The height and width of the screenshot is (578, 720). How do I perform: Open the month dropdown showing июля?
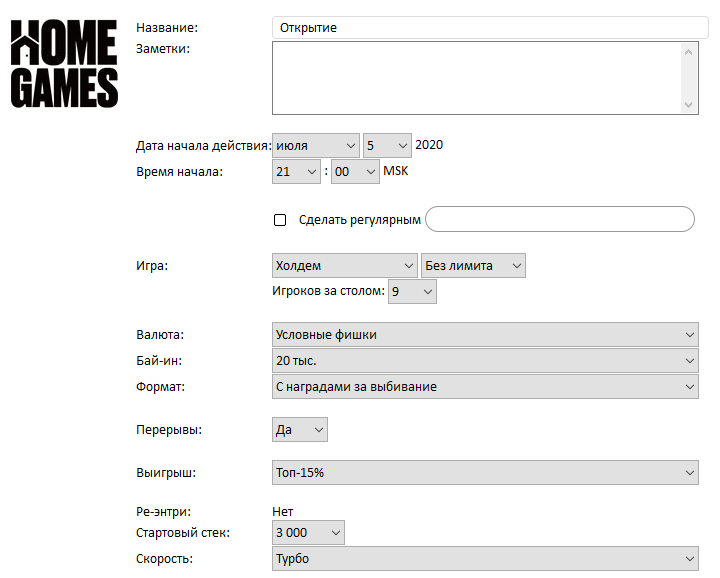[x=316, y=146]
